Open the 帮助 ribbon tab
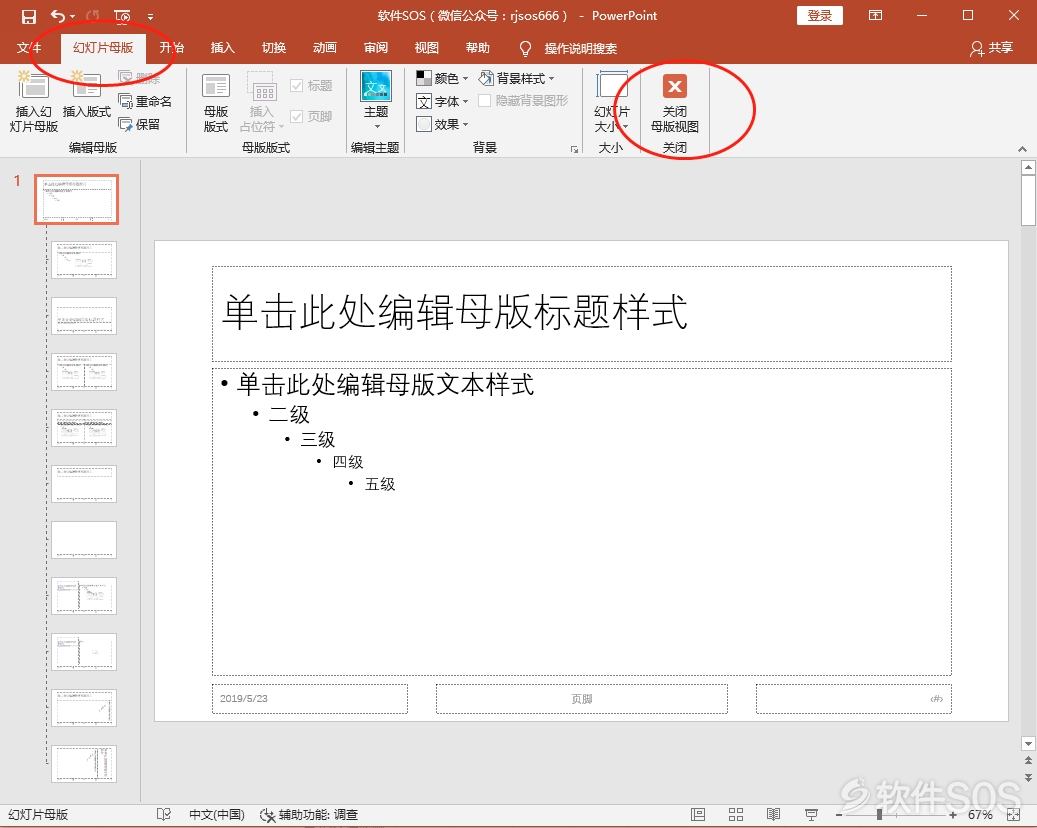 click(x=477, y=48)
